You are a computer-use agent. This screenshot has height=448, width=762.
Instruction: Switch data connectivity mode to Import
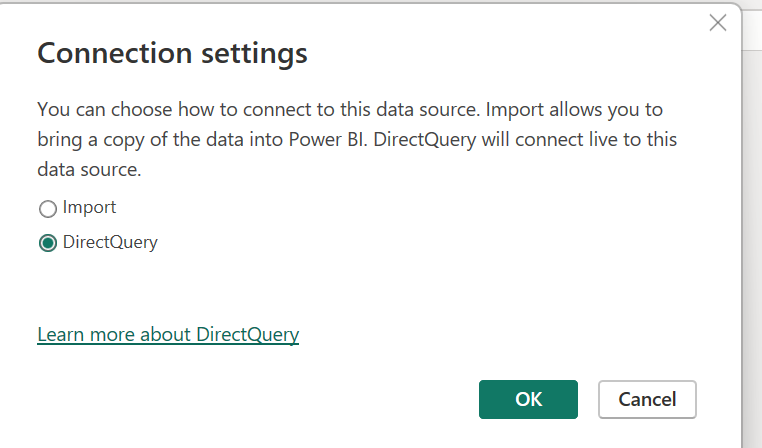[x=47, y=209]
